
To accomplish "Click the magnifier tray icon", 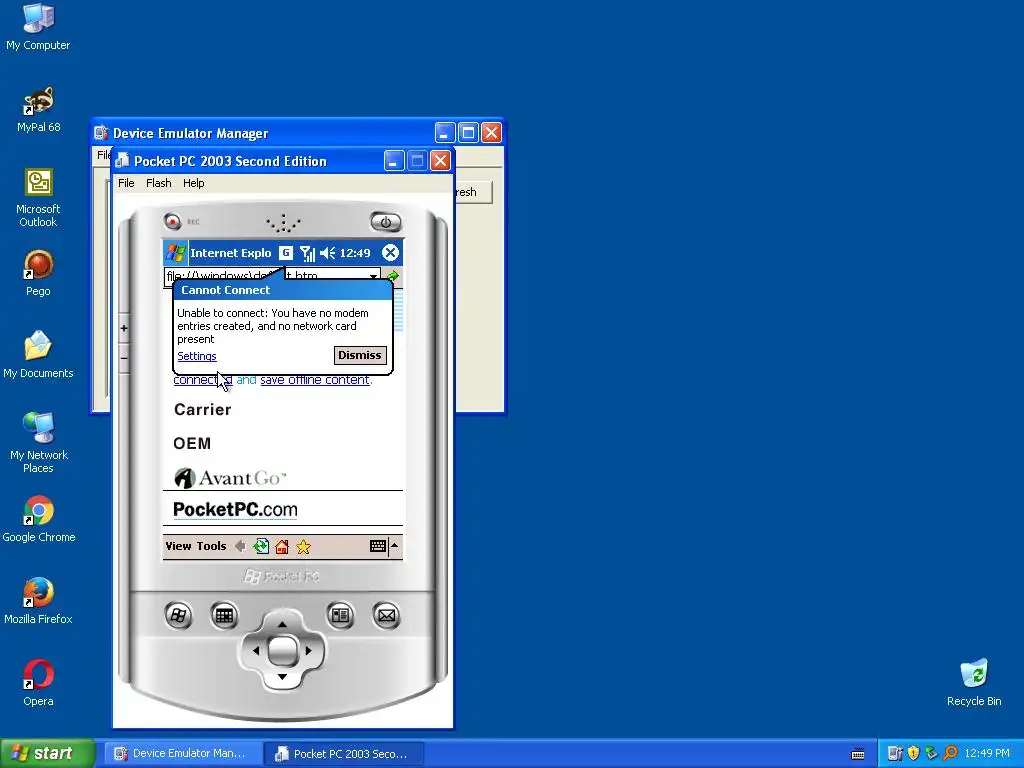I will (x=950, y=754).
